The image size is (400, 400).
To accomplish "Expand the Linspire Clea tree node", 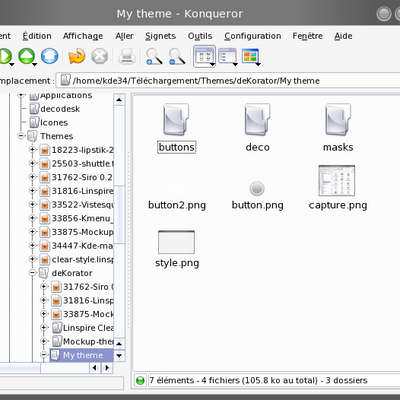I will (x=44, y=328).
